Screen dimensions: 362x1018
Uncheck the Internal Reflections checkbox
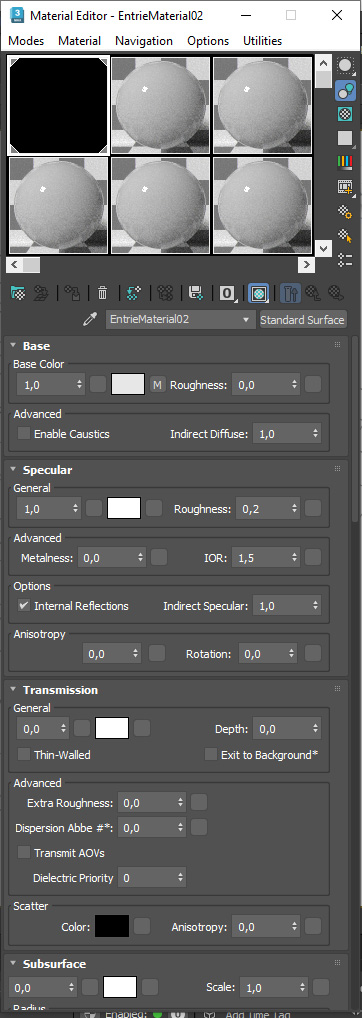point(24,606)
